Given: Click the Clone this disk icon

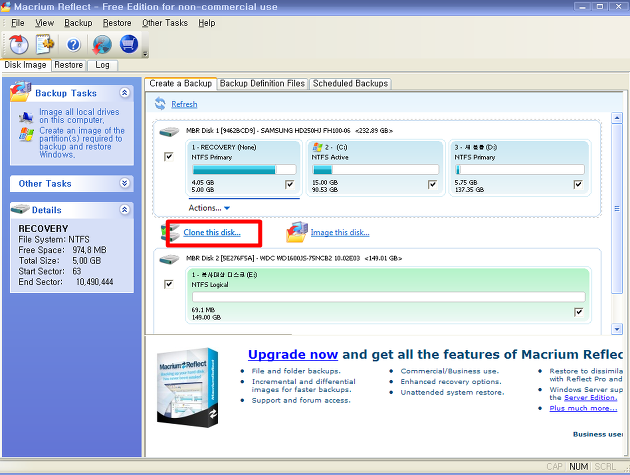Looking at the screenshot, I should (170, 233).
